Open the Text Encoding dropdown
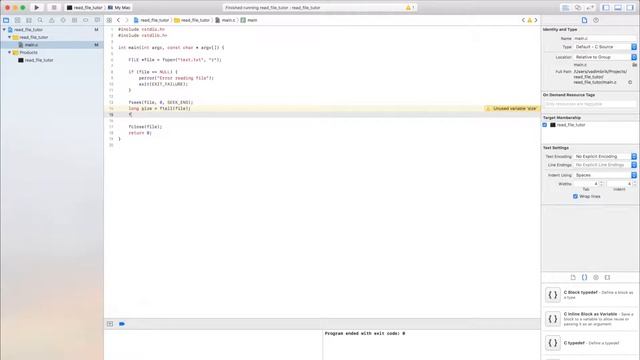 click(x=605, y=156)
